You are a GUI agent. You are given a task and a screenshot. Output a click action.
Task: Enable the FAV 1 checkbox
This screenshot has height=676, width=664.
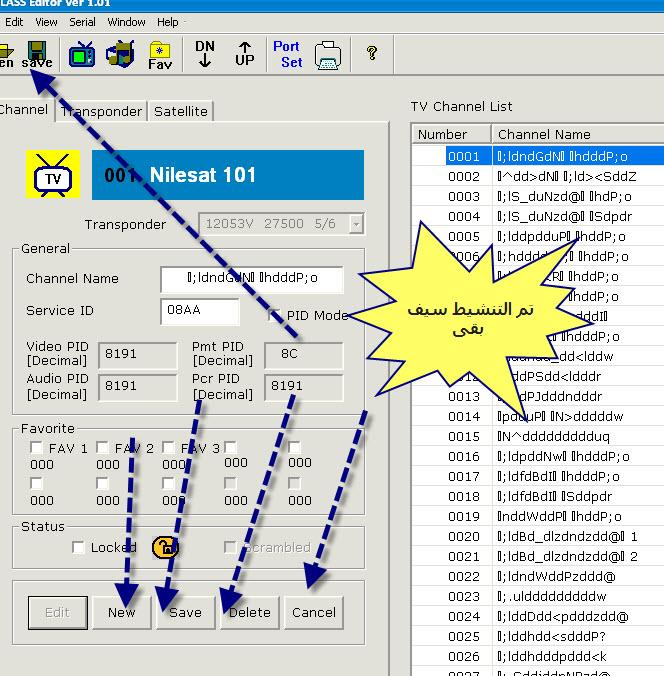click(36, 448)
